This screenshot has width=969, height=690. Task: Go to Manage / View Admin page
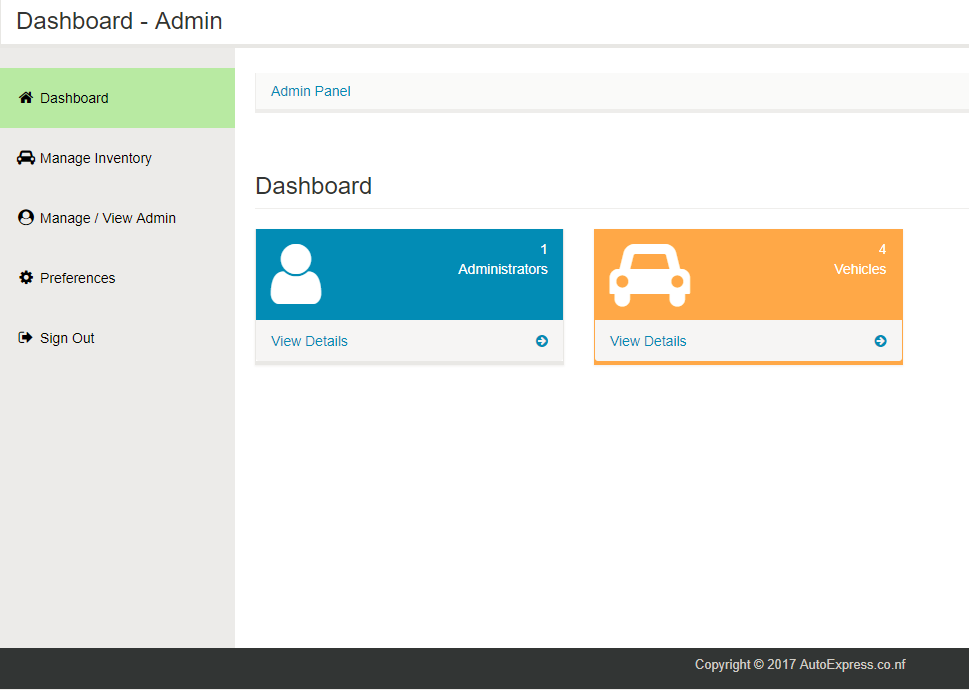click(108, 218)
